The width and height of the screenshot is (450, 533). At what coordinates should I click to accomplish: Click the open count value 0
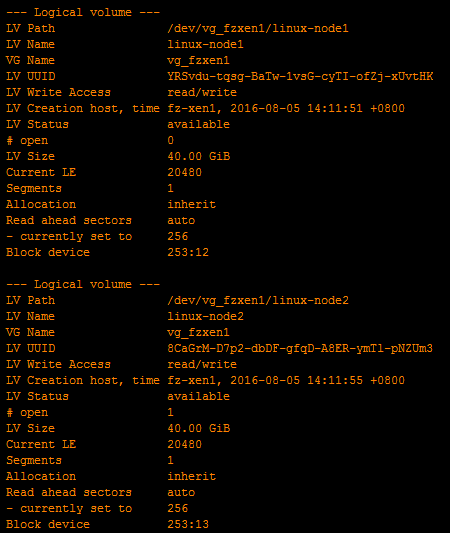pos(171,140)
